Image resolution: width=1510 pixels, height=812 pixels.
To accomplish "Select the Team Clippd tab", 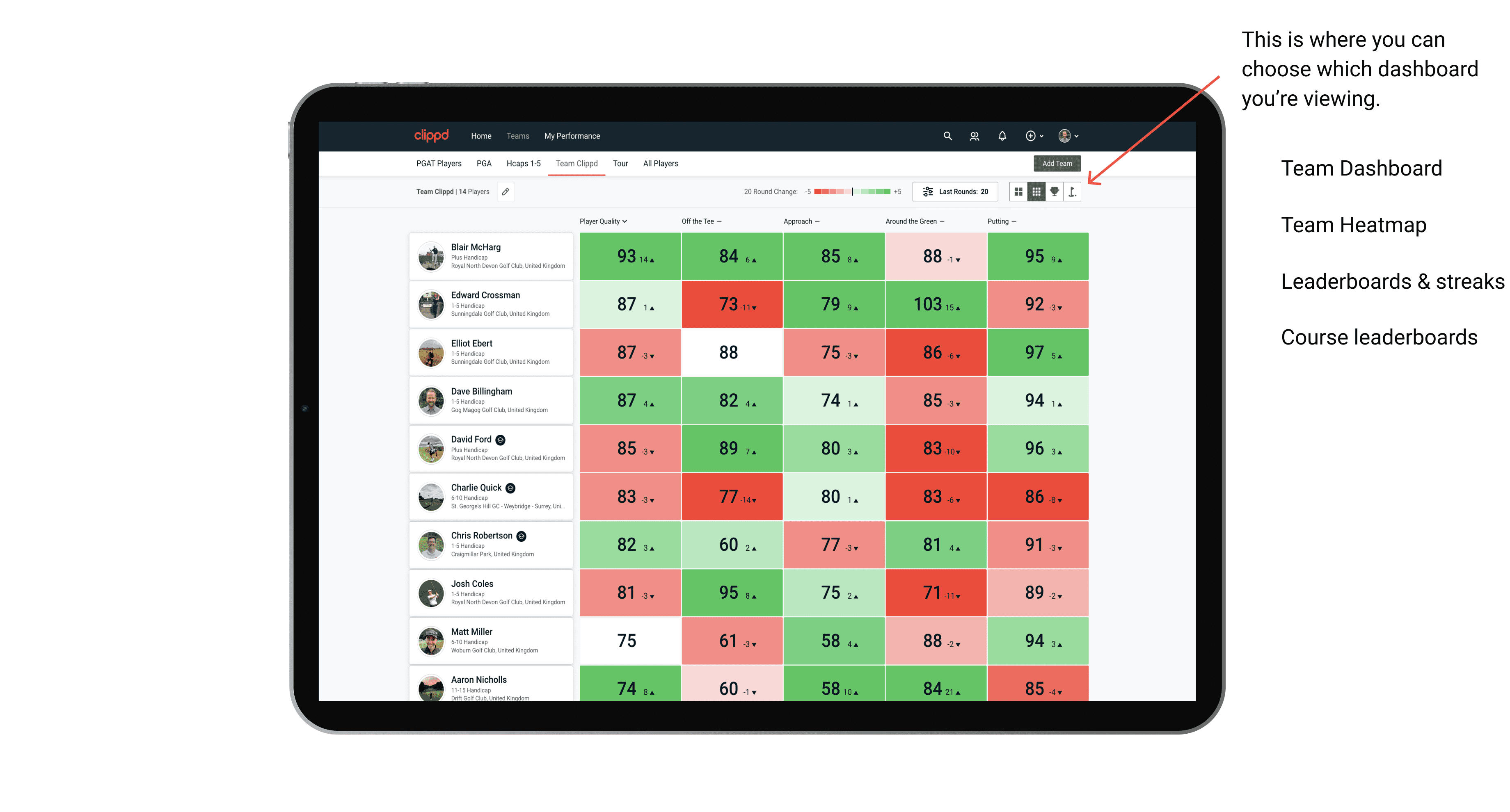I will (x=578, y=163).
